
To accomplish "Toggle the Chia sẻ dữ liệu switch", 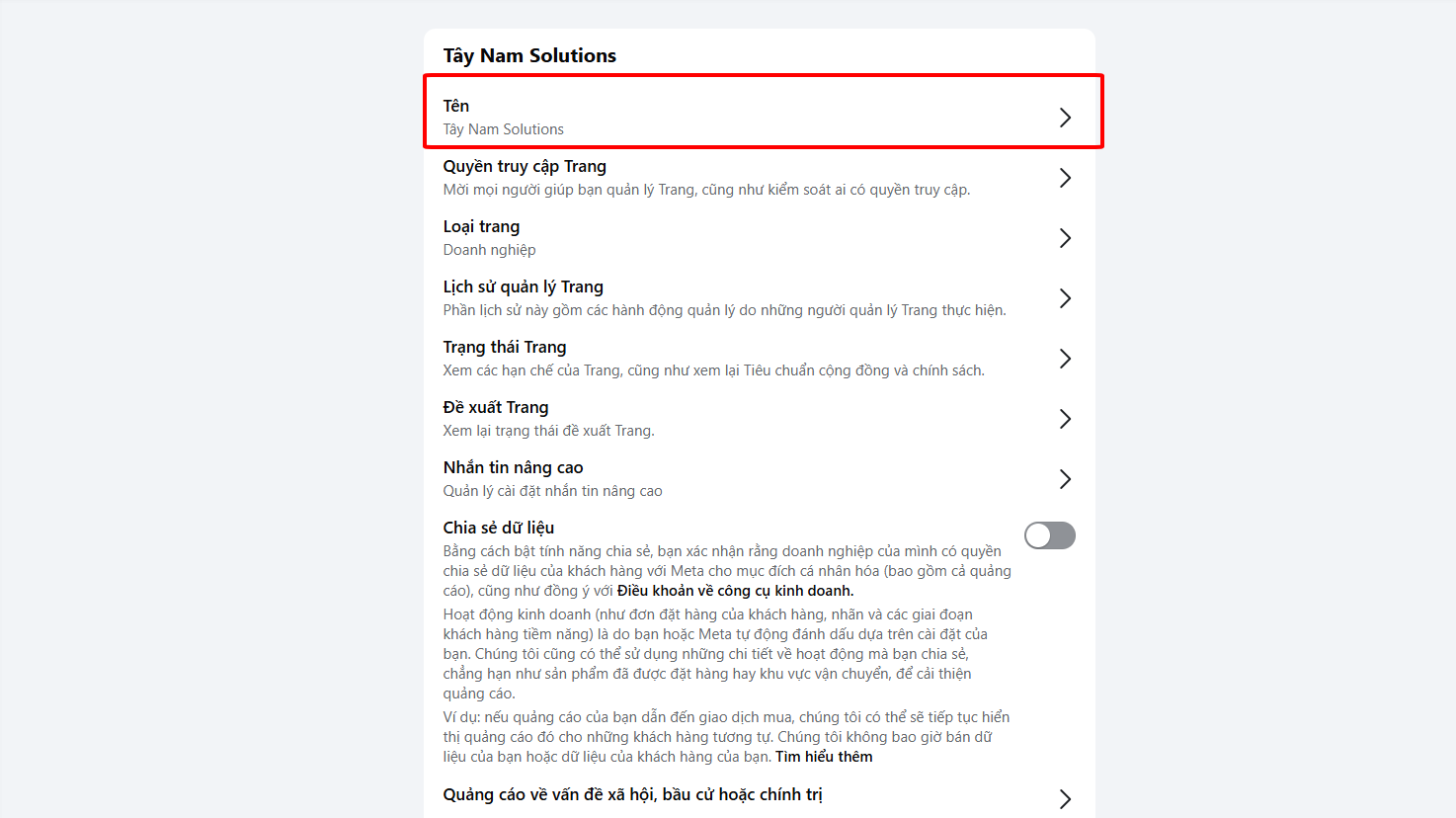I will coord(1050,535).
